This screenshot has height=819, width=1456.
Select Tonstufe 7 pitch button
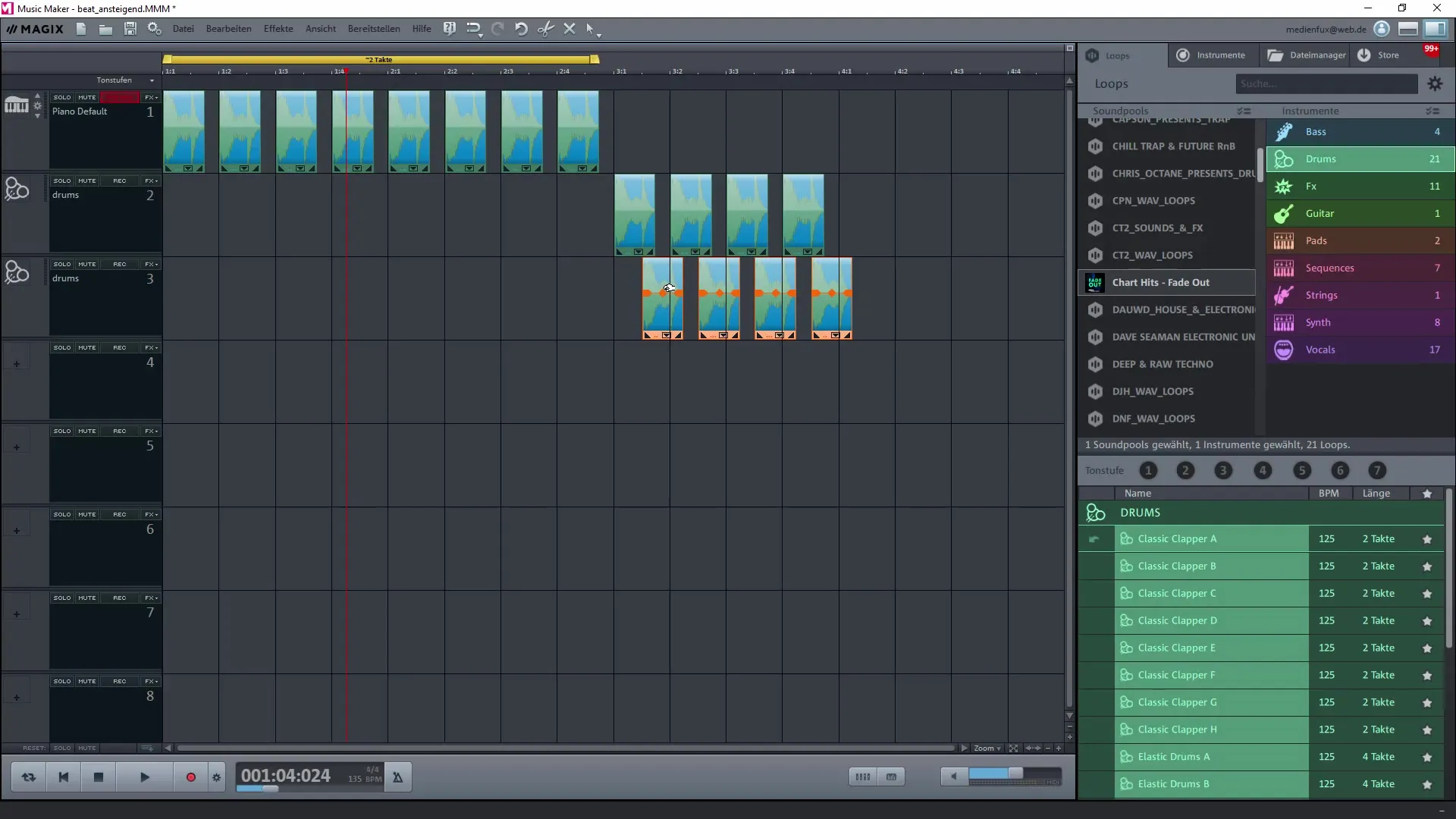tap(1377, 471)
